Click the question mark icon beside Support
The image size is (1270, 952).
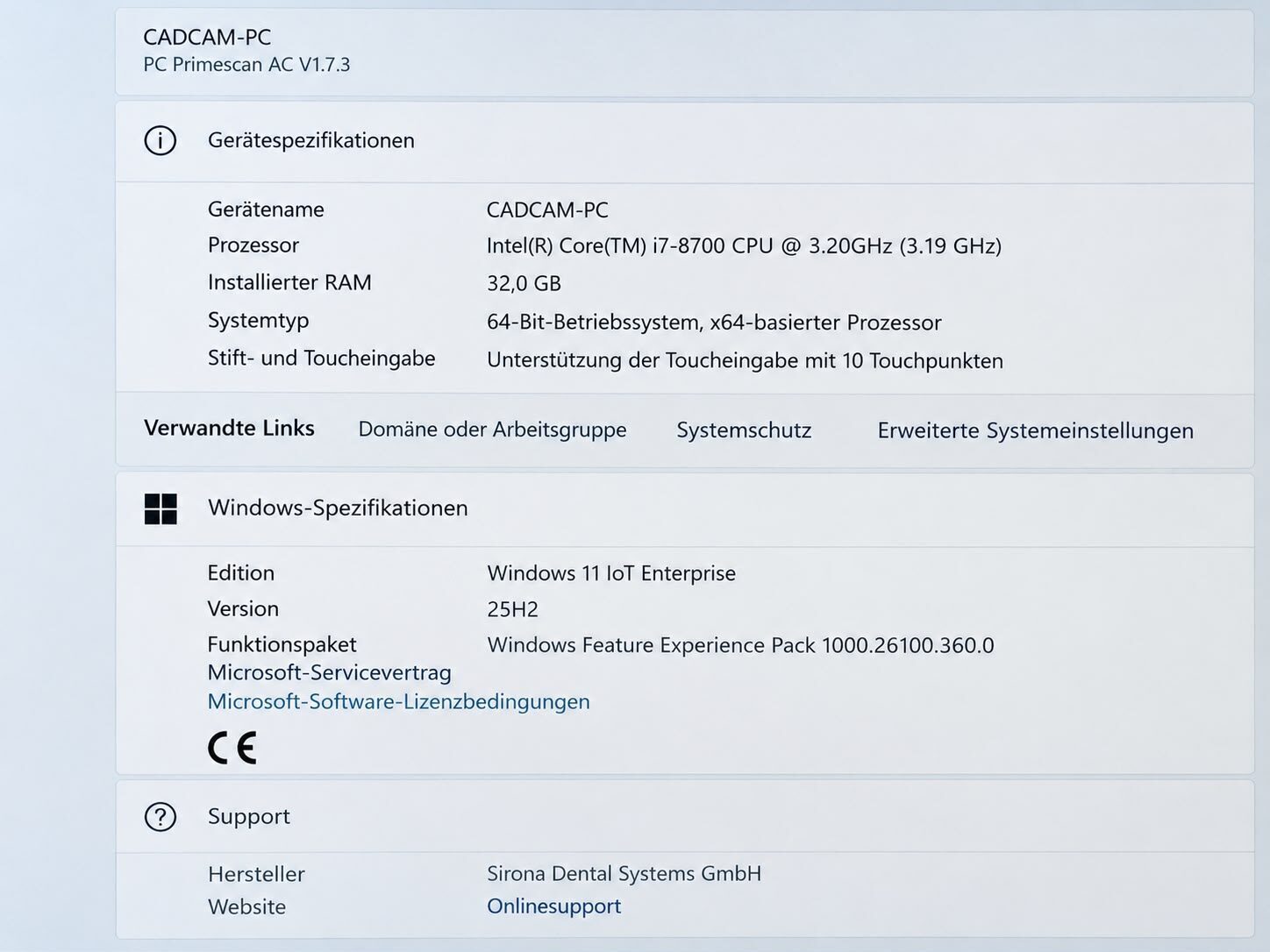coord(161,817)
